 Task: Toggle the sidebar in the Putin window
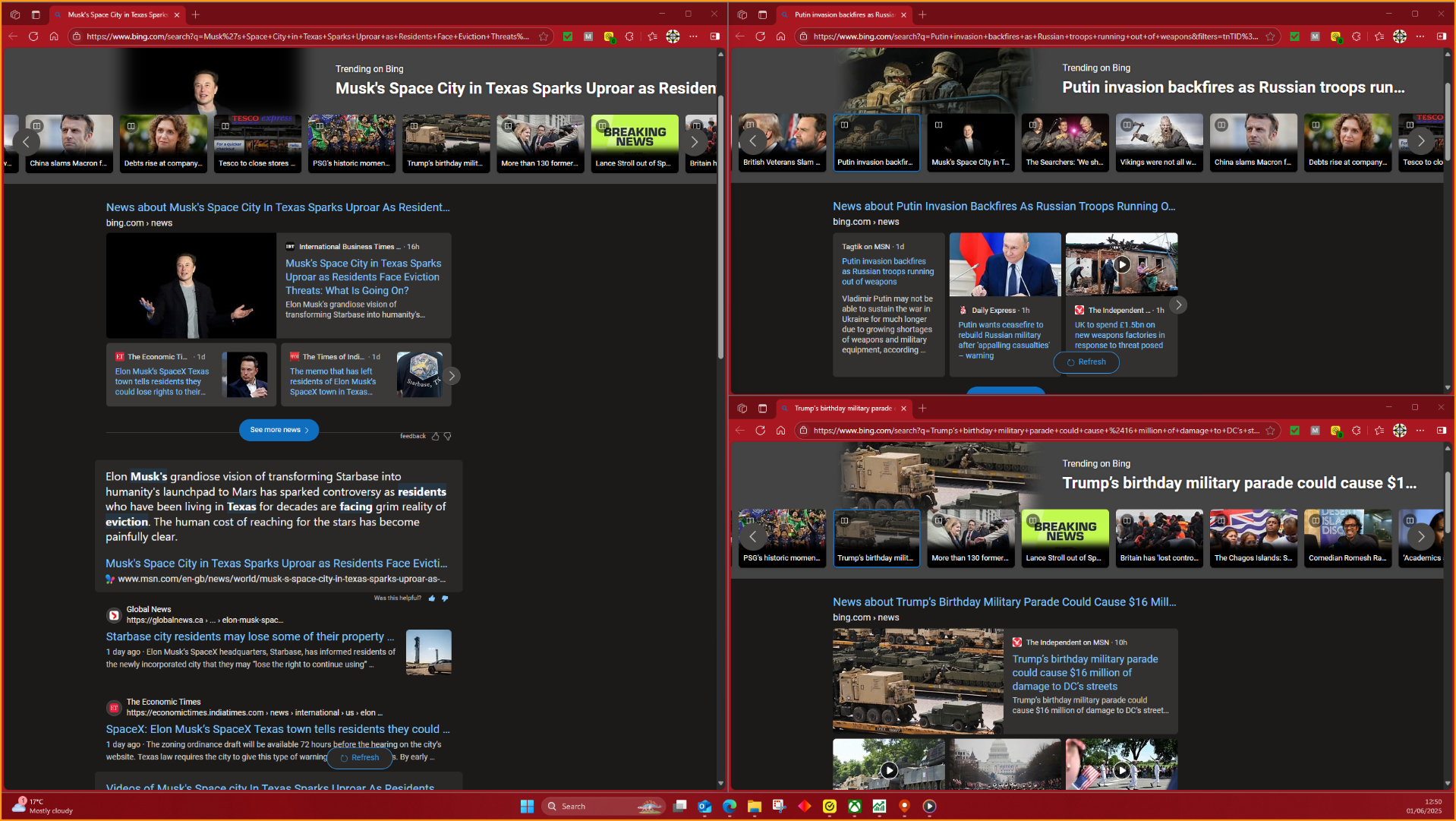click(x=1441, y=36)
